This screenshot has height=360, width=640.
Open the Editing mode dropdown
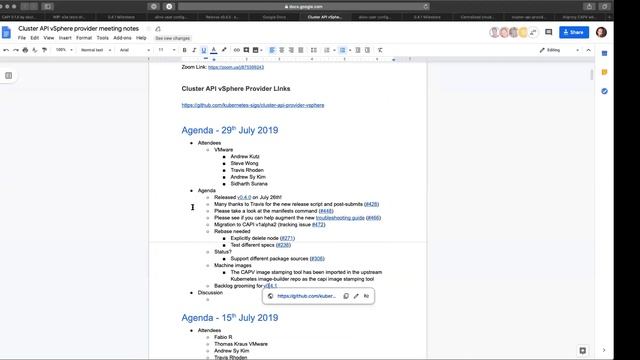(x=559, y=50)
